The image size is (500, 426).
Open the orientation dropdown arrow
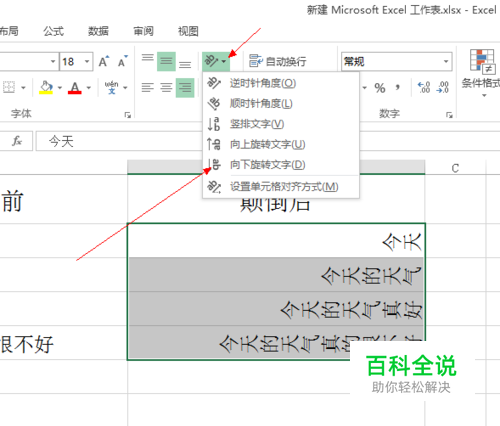click(224, 62)
